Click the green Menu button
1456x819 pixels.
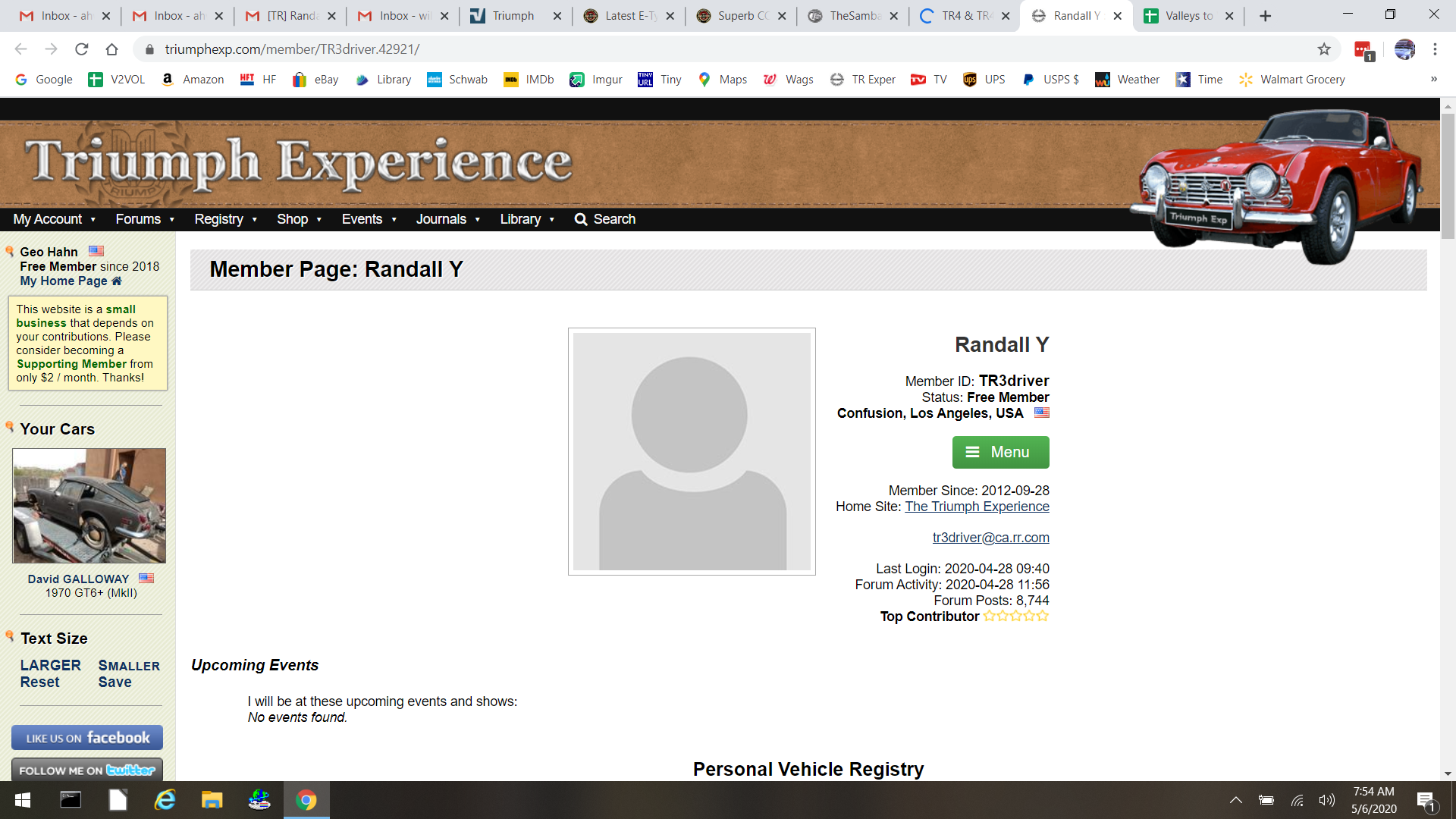point(1000,452)
